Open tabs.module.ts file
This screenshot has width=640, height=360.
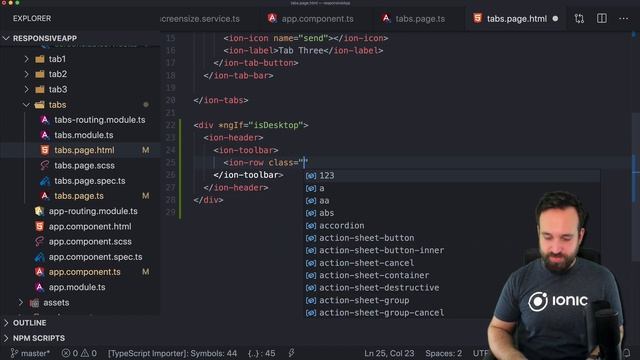coord(84,135)
